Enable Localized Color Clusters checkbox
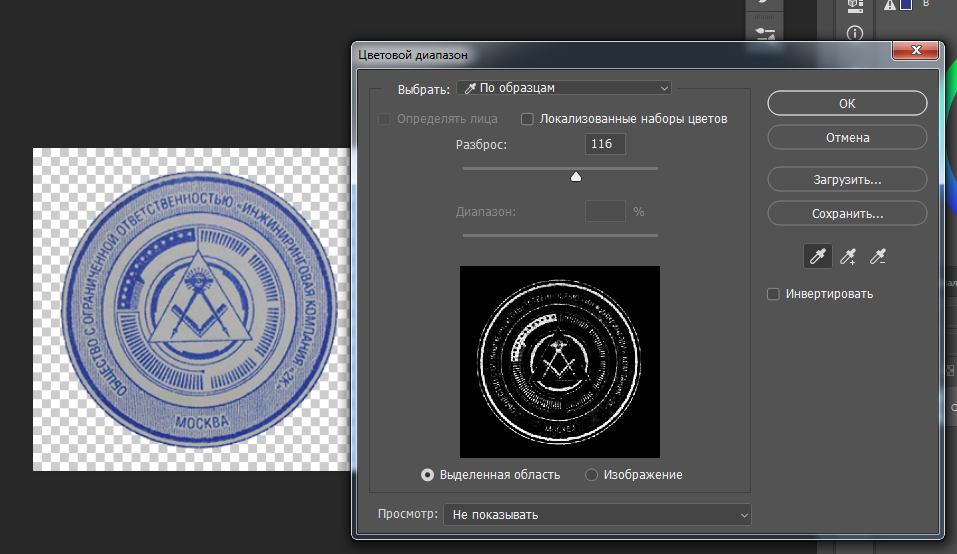The height and width of the screenshot is (554, 957). click(x=527, y=119)
